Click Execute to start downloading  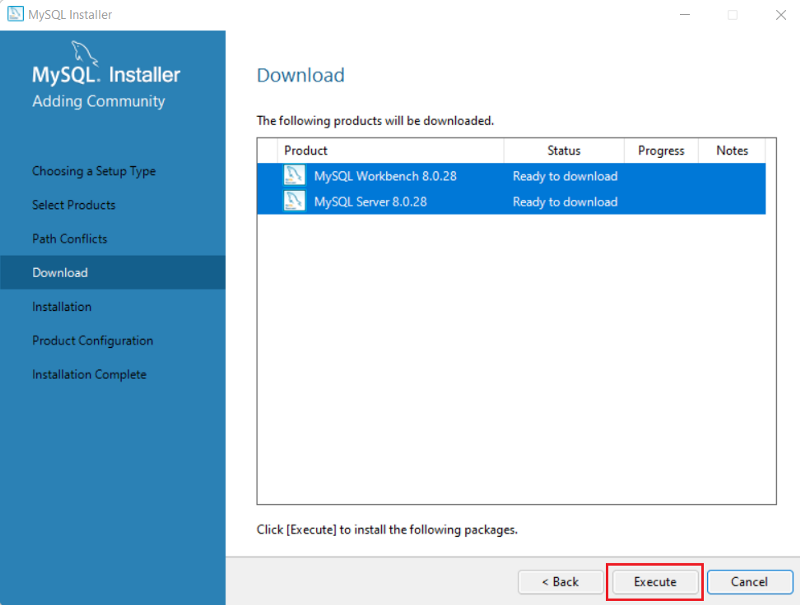655,582
